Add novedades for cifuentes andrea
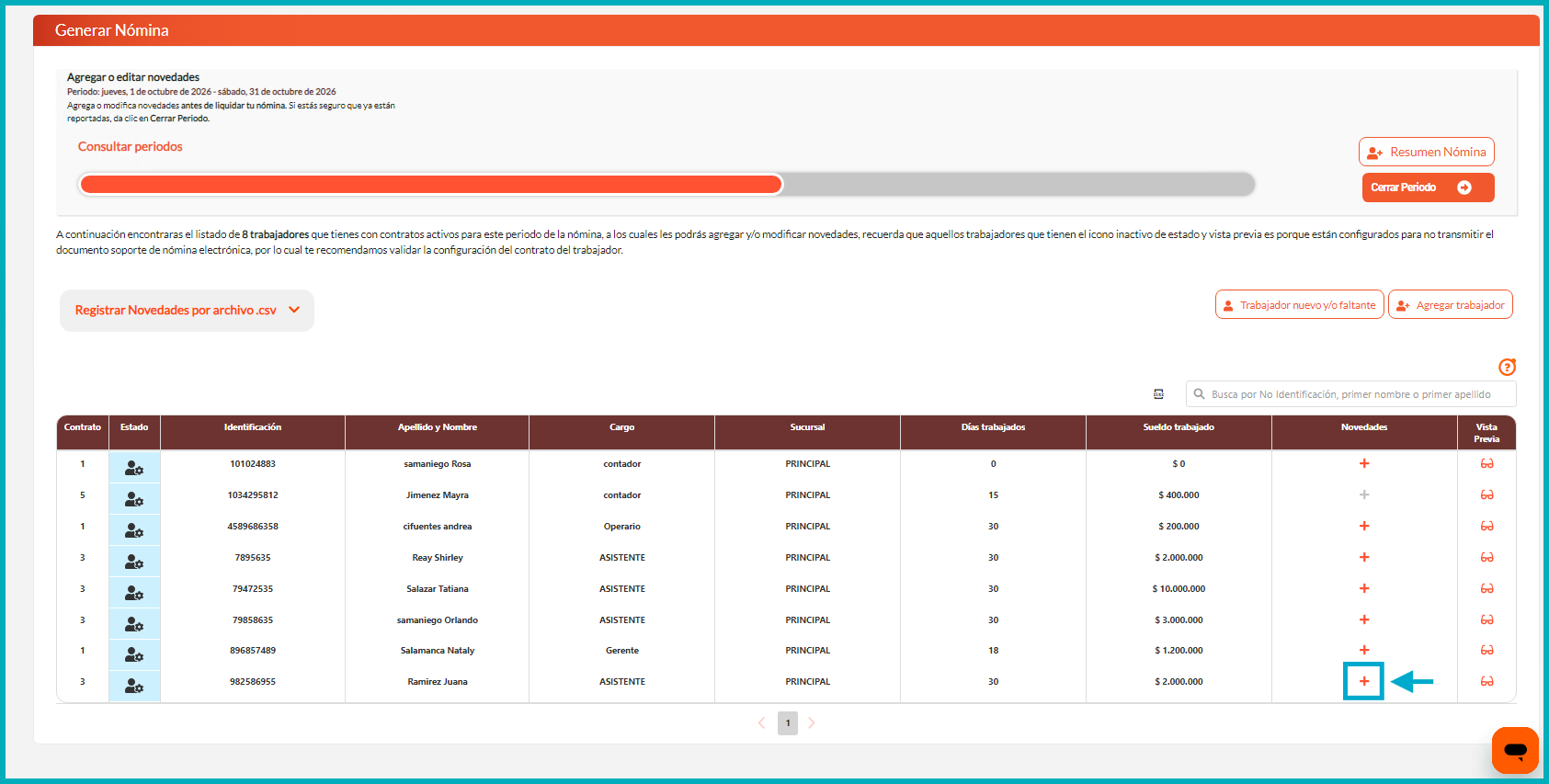 [x=1364, y=527]
